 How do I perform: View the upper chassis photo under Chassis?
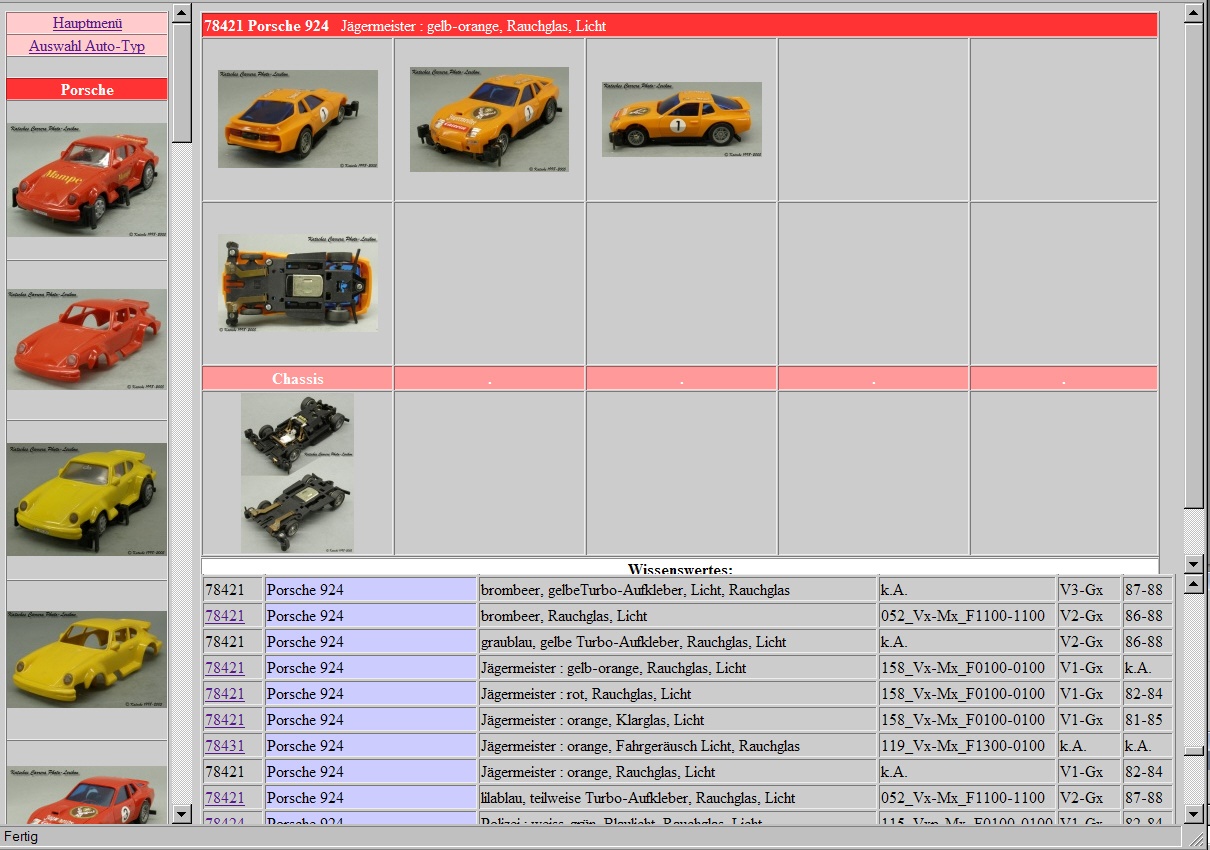[x=297, y=433]
